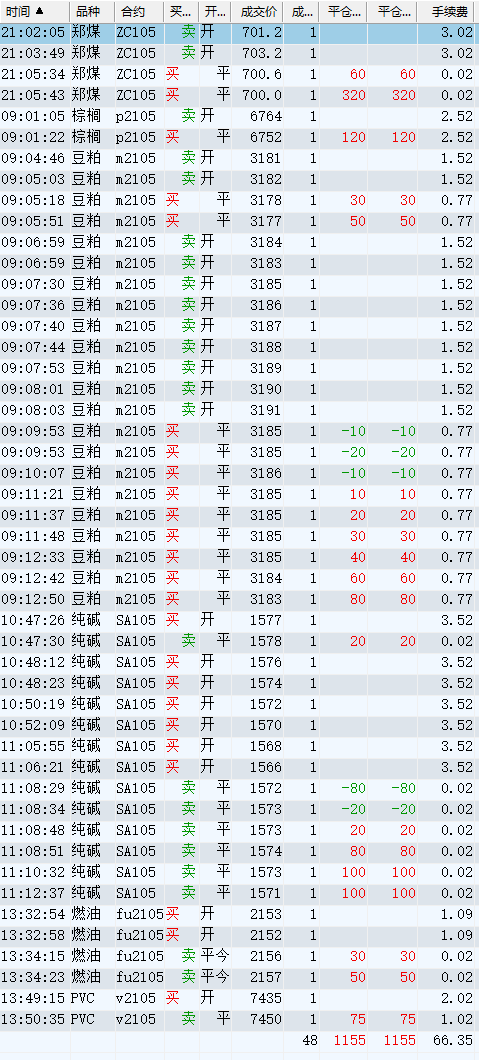Select the 13:50:35 PVC row with profit 75
Viewport: 479px width, 1060px height.
pos(239,1019)
